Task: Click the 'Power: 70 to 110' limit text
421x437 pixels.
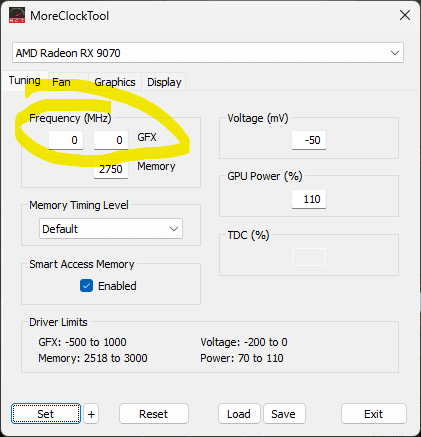Action: coord(242,358)
